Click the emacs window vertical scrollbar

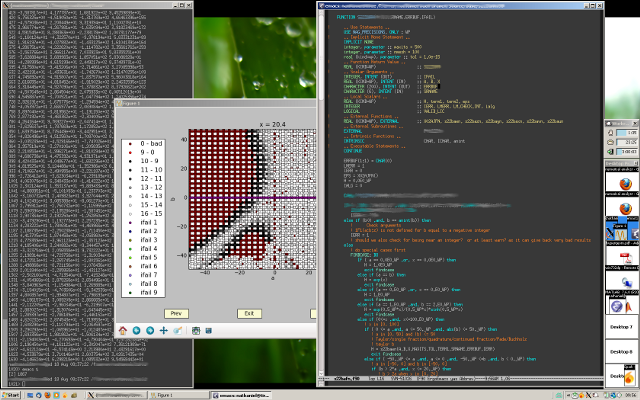pyautogui.click(x=321, y=192)
